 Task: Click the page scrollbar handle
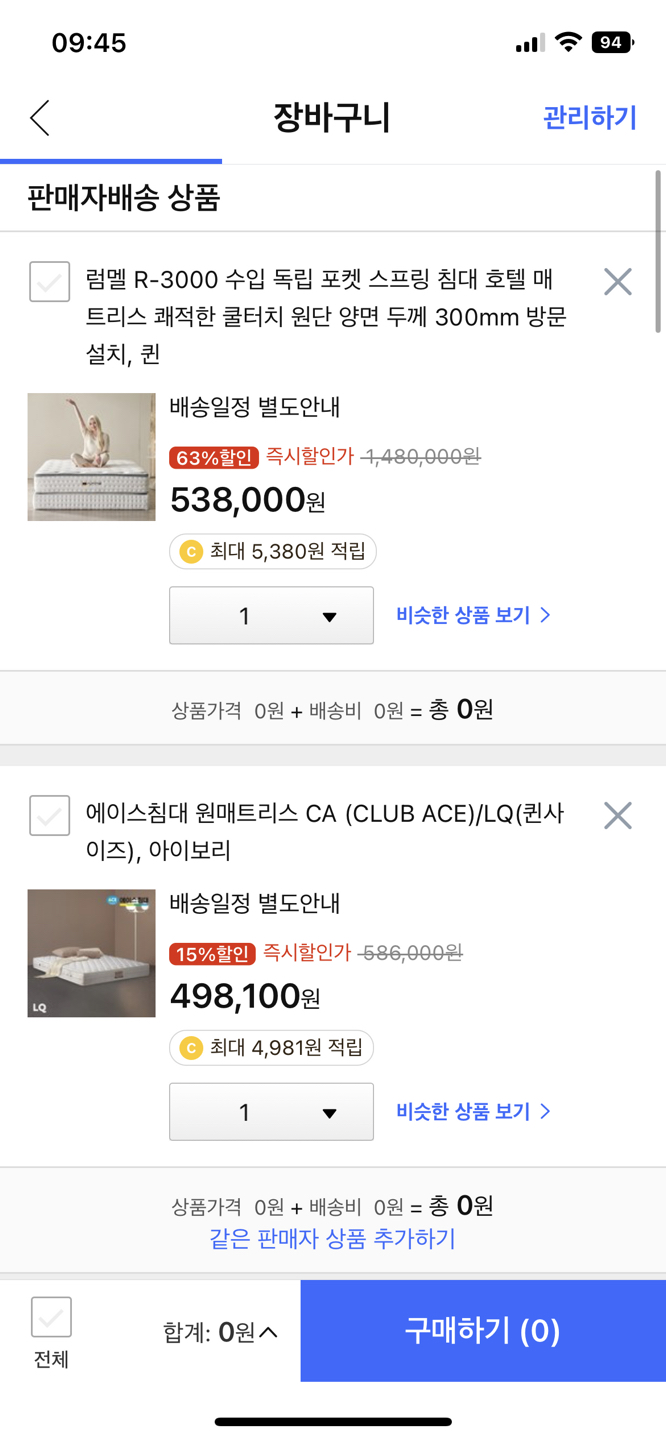click(658, 251)
